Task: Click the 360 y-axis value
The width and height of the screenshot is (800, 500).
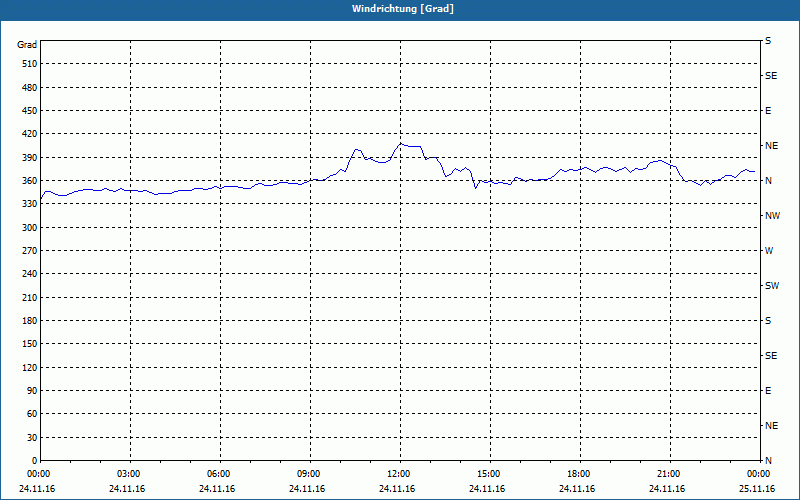Action: pos(30,181)
